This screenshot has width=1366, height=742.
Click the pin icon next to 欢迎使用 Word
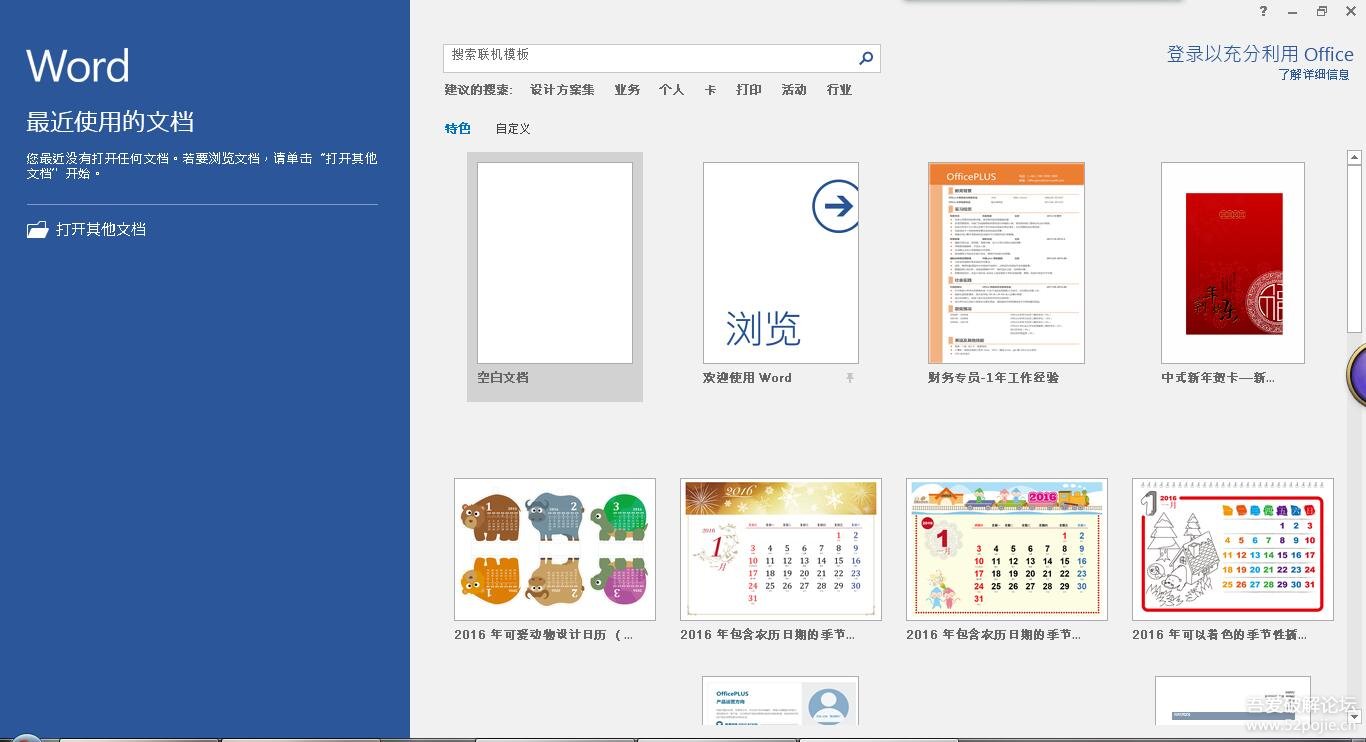point(850,378)
